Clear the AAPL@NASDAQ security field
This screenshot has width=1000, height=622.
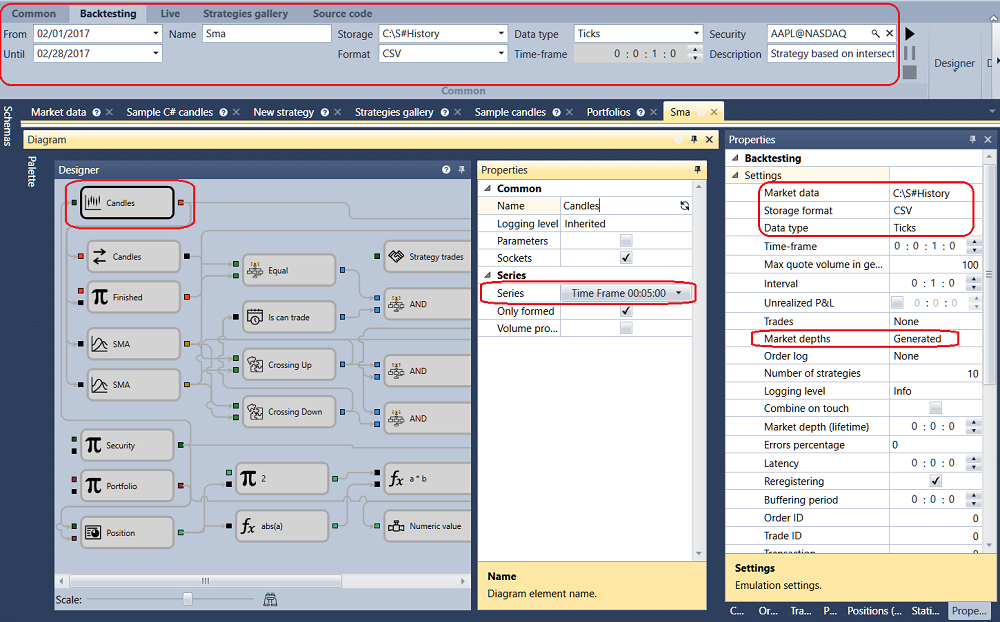coord(890,34)
